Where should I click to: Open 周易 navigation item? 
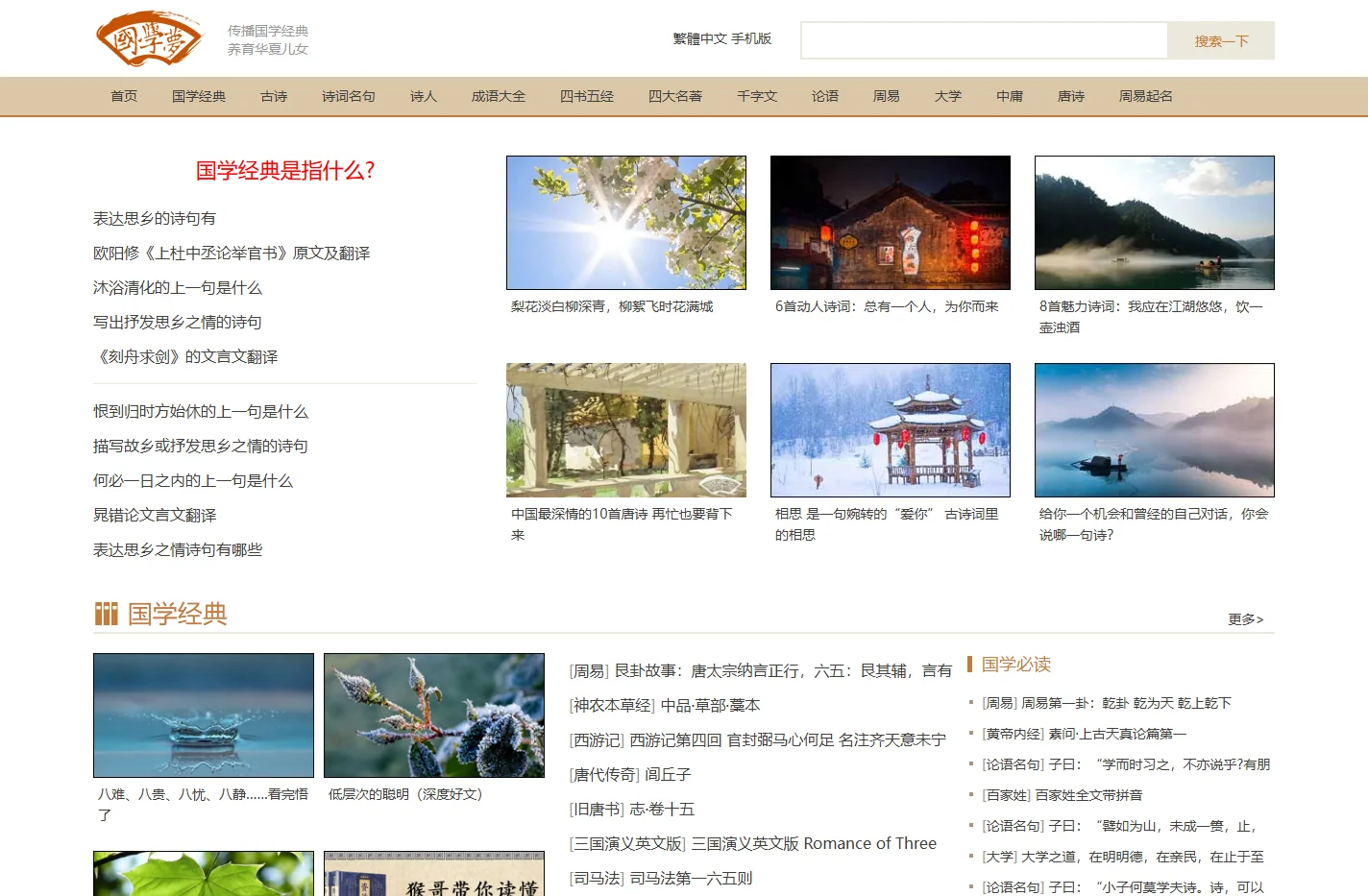pos(887,97)
